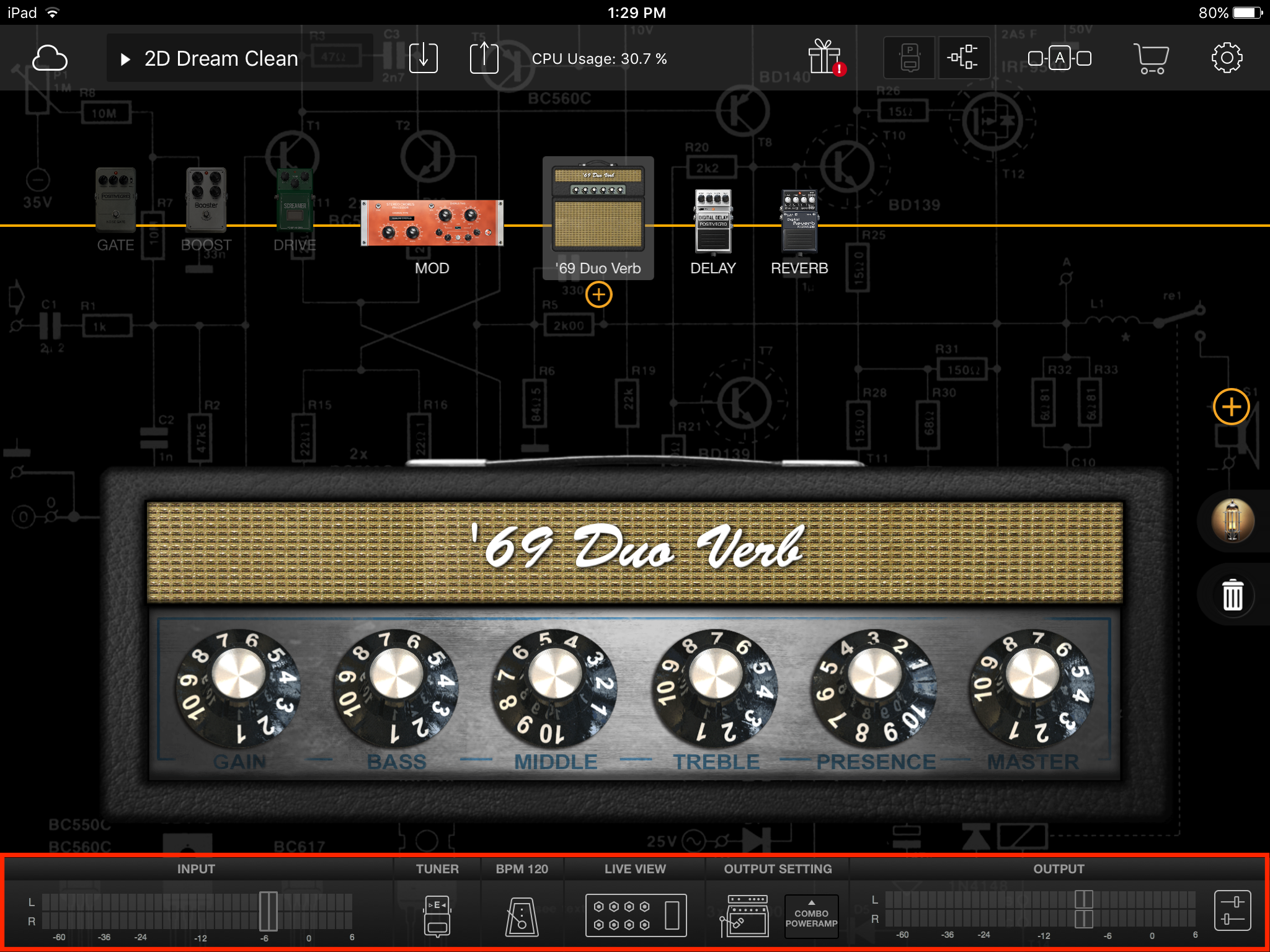Image resolution: width=1270 pixels, height=952 pixels.
Task: Tap the share preset upload icon
Action: pos(484,58)
